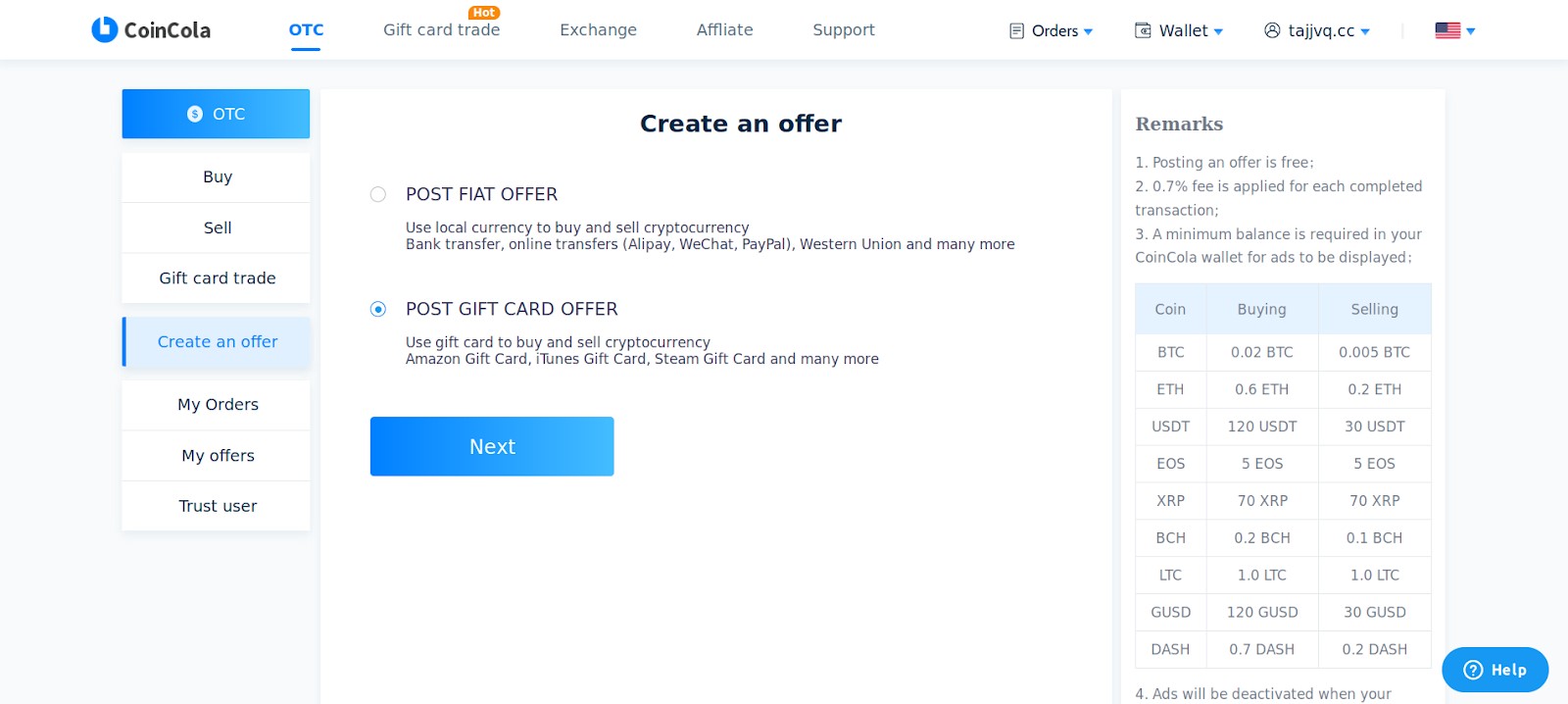The image size is (1568, 704).
Task: Click the Remarks heading
Action: (1179, 124)
